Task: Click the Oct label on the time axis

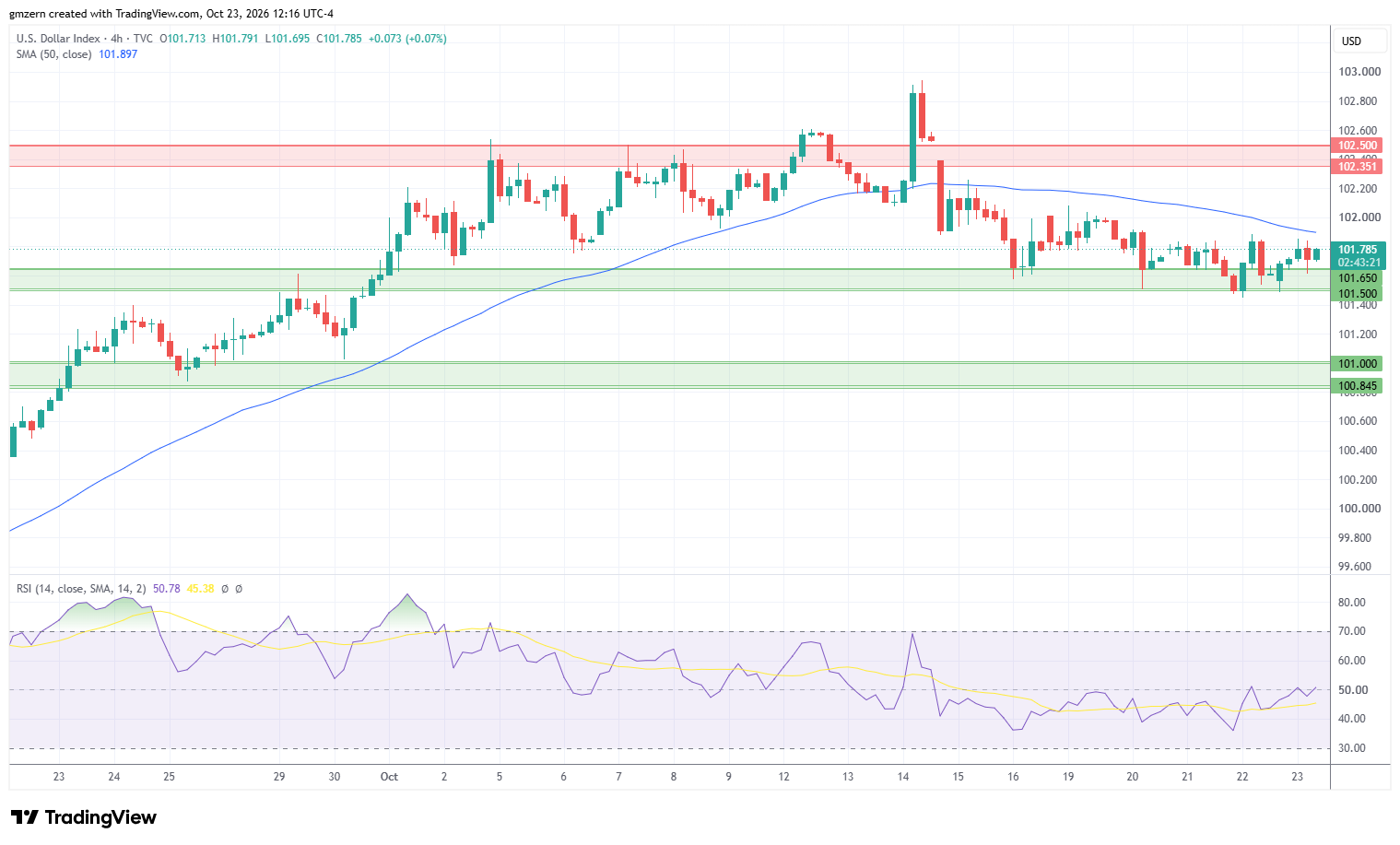Action: [389, 777]
